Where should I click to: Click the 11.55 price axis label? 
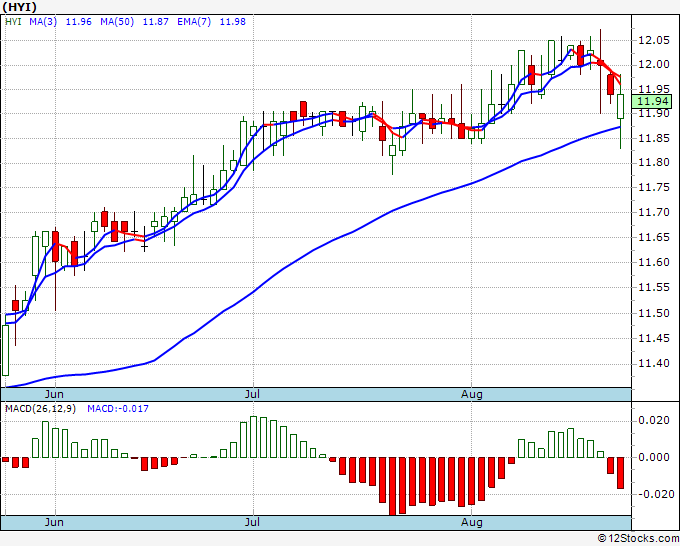click(654, 288)
